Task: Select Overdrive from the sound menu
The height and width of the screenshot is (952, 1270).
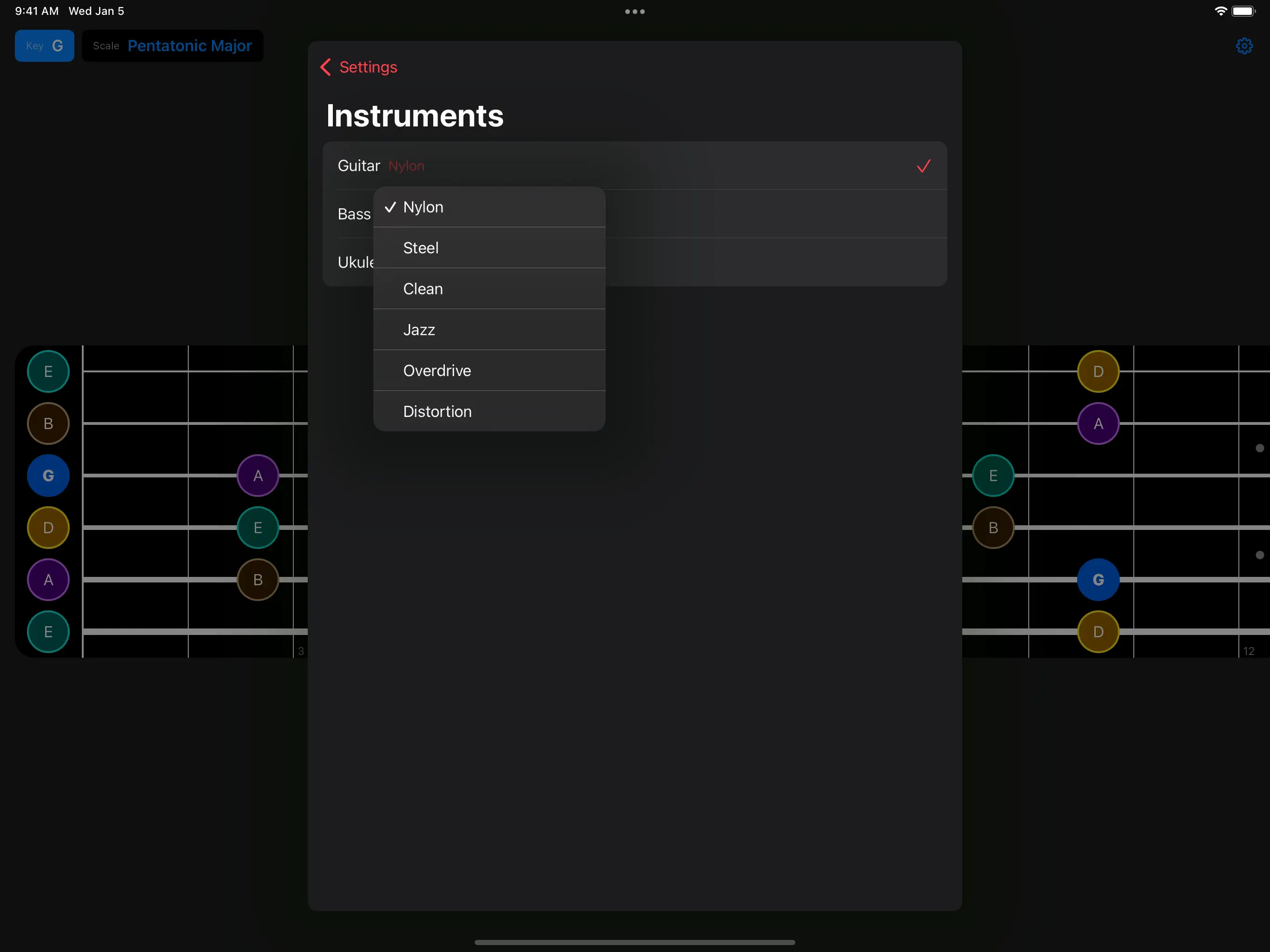Action: [x=437, y=371]
